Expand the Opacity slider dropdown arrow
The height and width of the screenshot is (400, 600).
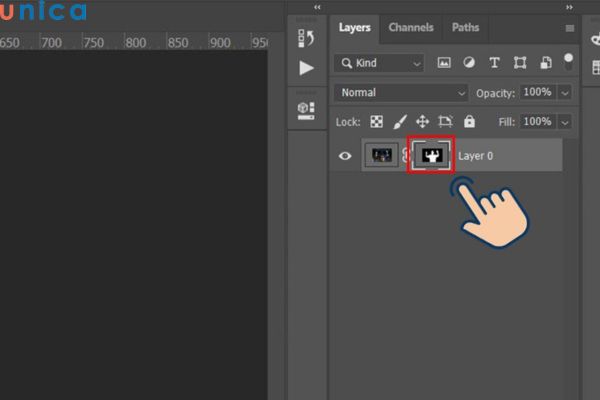[x=565, y=93]
